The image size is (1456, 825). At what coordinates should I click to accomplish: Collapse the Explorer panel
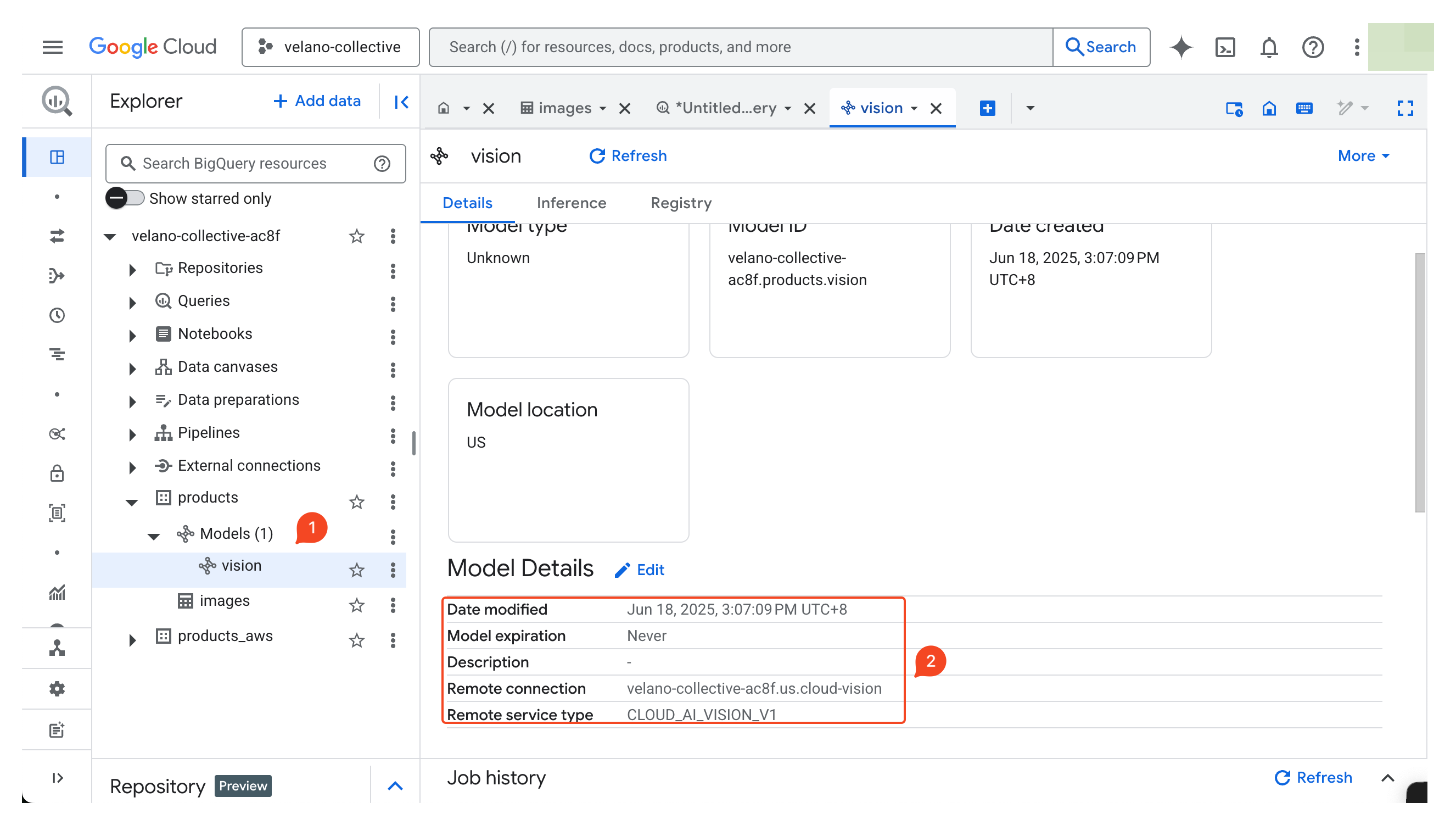pos(401,102)
